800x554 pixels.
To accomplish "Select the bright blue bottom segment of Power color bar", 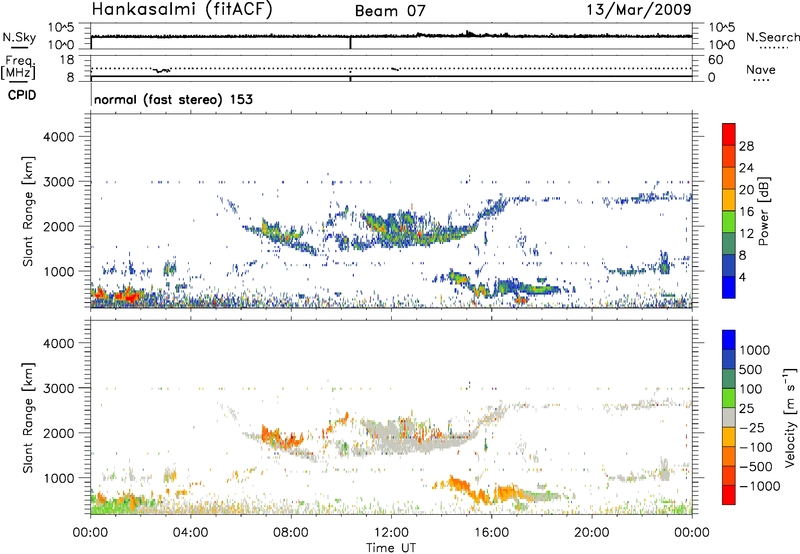I will [729, 287].
